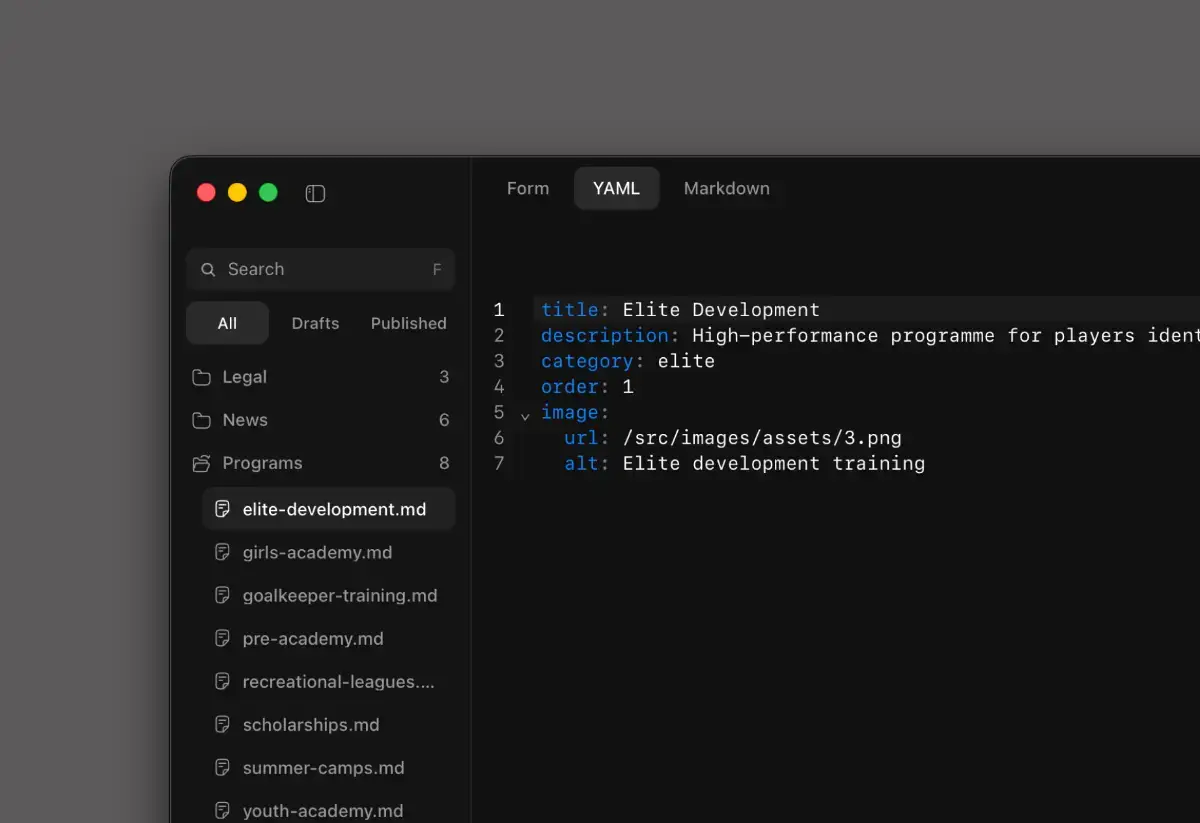1200x823 pixels.
Task: Expand the News folder
Action: (x=320, y=420)
